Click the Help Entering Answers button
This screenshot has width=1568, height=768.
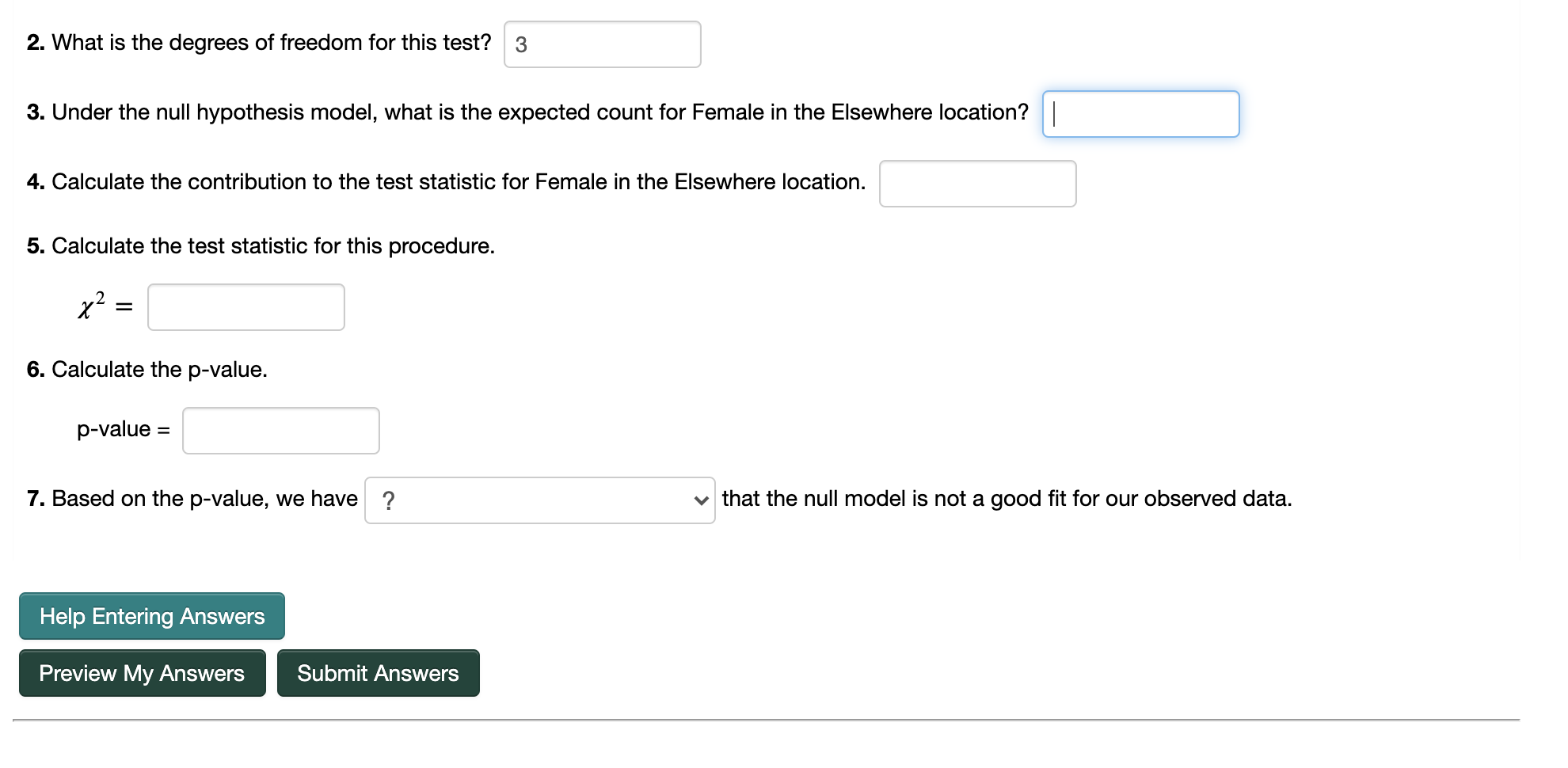[151, 615]
